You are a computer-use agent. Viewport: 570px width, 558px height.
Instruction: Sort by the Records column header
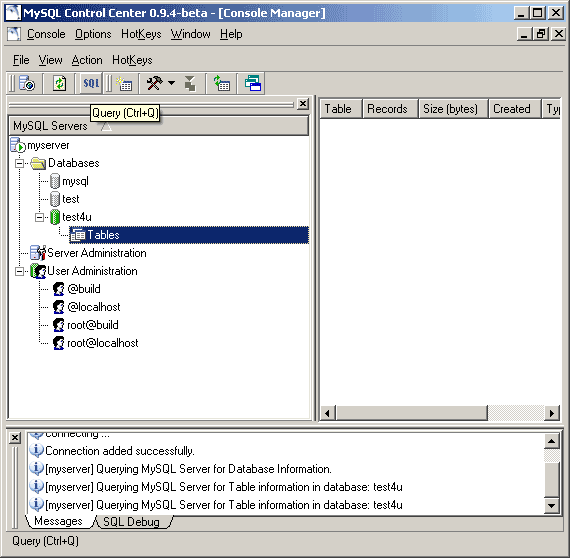(x=390, y=109)
